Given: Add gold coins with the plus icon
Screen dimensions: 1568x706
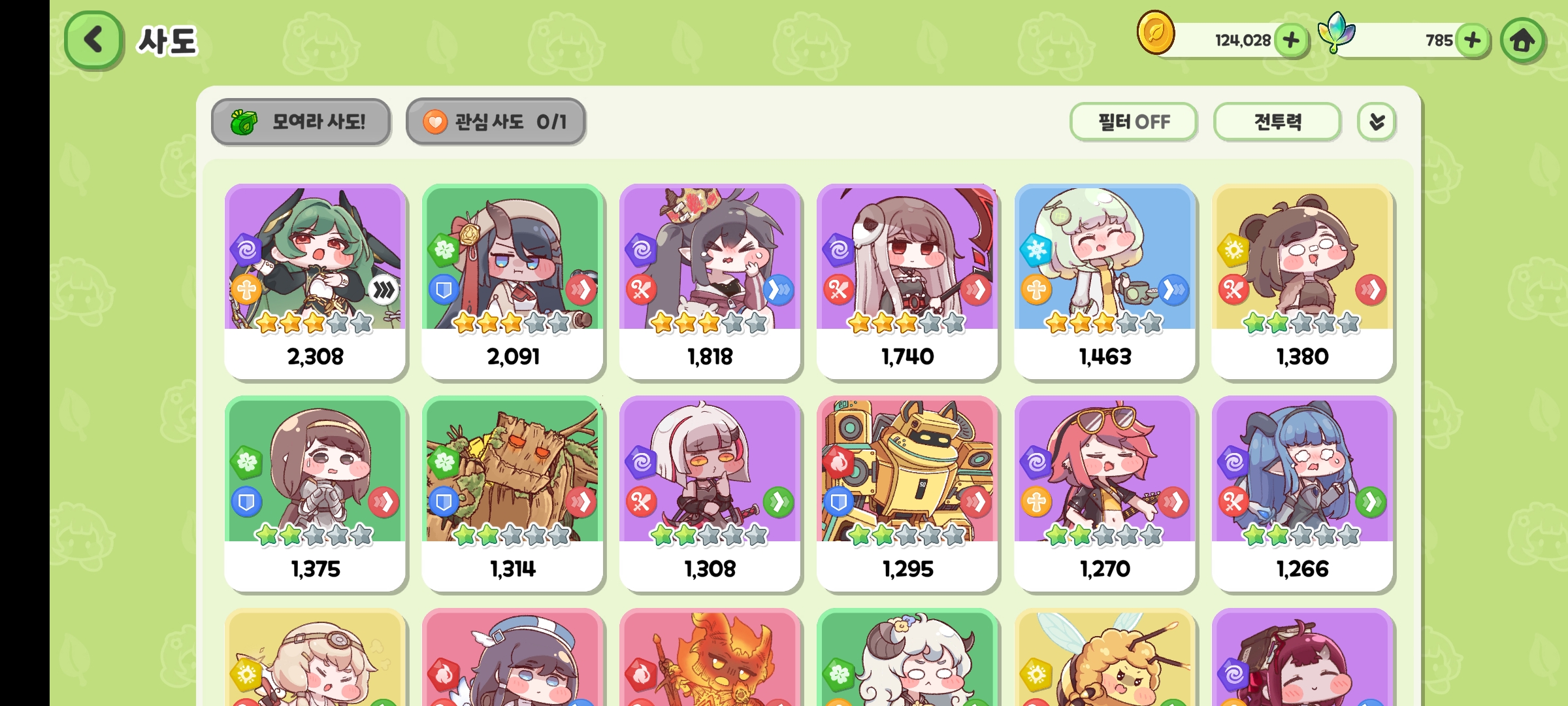Looking at the screenshot, I should (1291, 41).
